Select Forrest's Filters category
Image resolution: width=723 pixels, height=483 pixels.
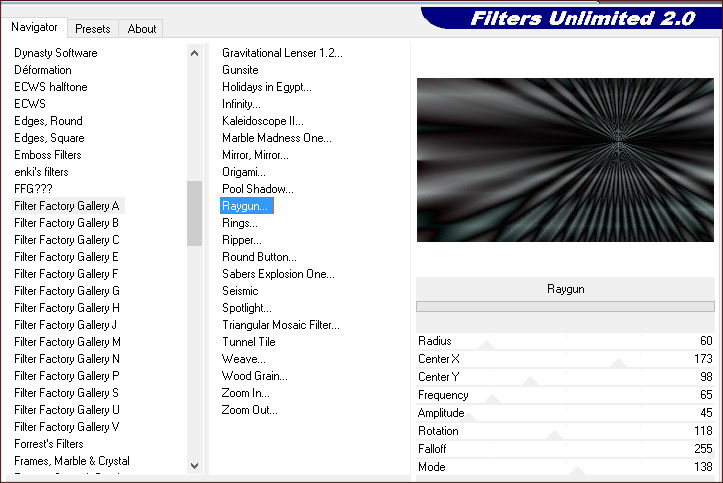(49, 444)
